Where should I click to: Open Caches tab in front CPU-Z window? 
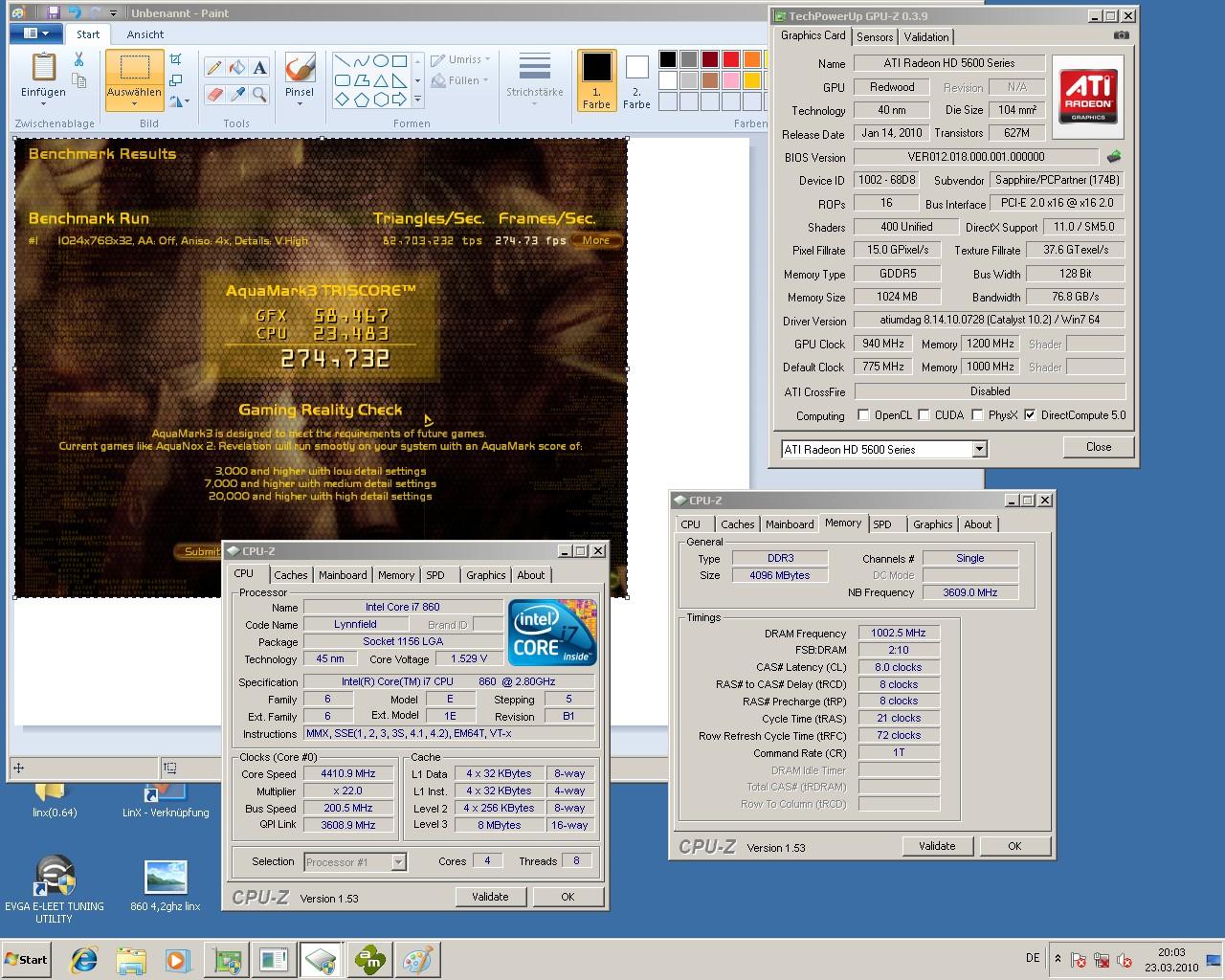click(291, 575)
